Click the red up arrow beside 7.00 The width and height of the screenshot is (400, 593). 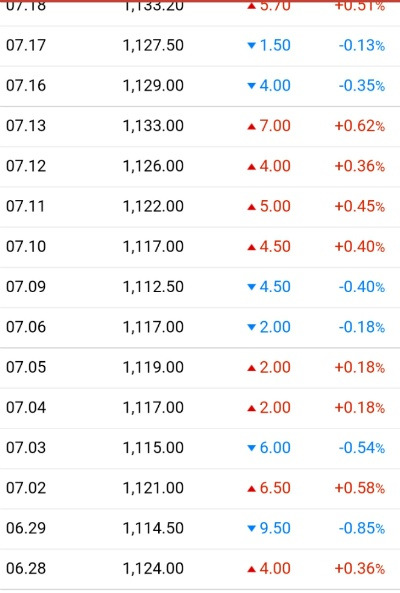(x=251, y=126)
